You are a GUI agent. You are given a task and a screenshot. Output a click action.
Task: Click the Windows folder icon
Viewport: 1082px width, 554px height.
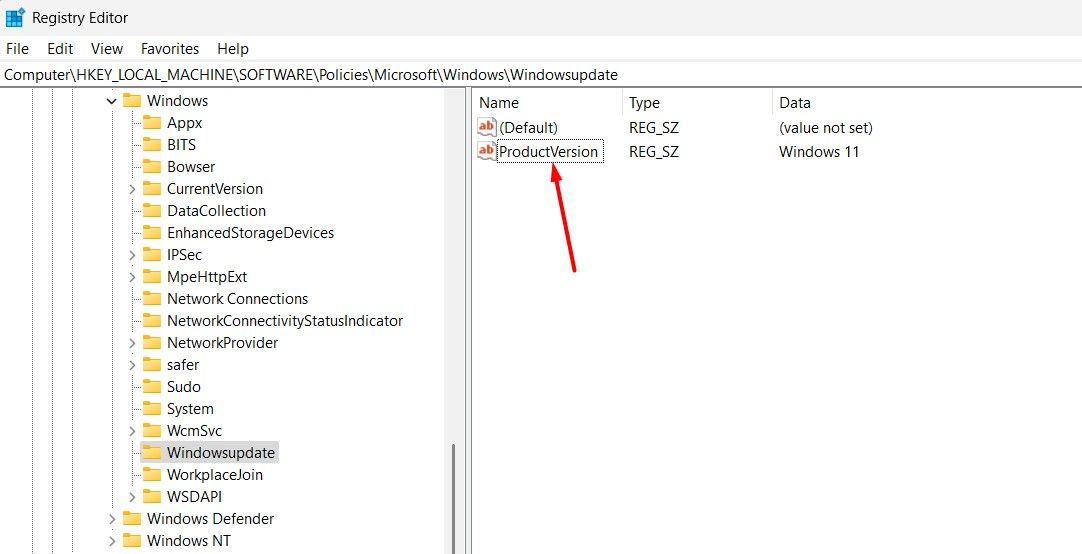132,101
